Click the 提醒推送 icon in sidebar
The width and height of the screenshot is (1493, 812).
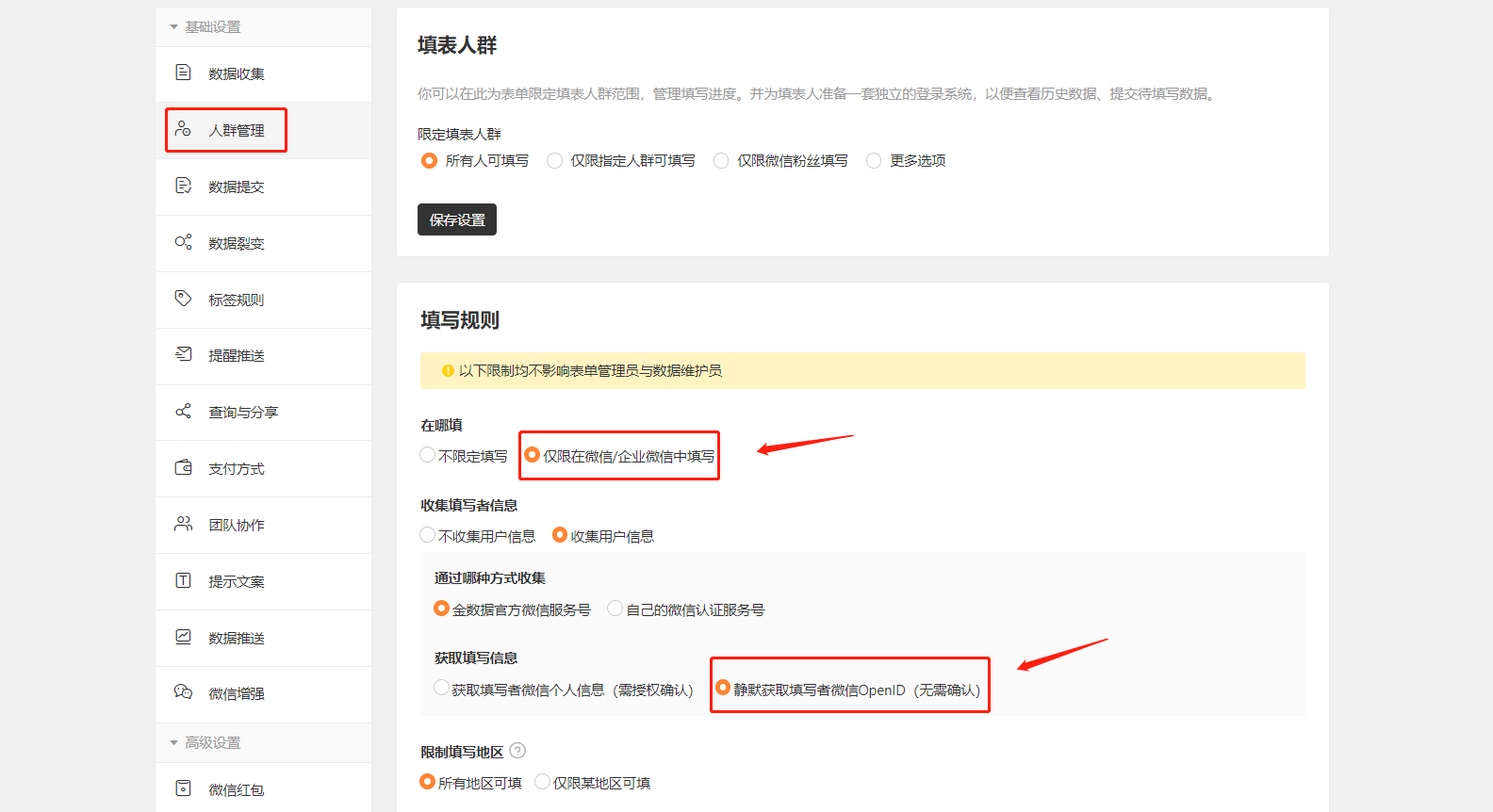click(x=184, y=354)
